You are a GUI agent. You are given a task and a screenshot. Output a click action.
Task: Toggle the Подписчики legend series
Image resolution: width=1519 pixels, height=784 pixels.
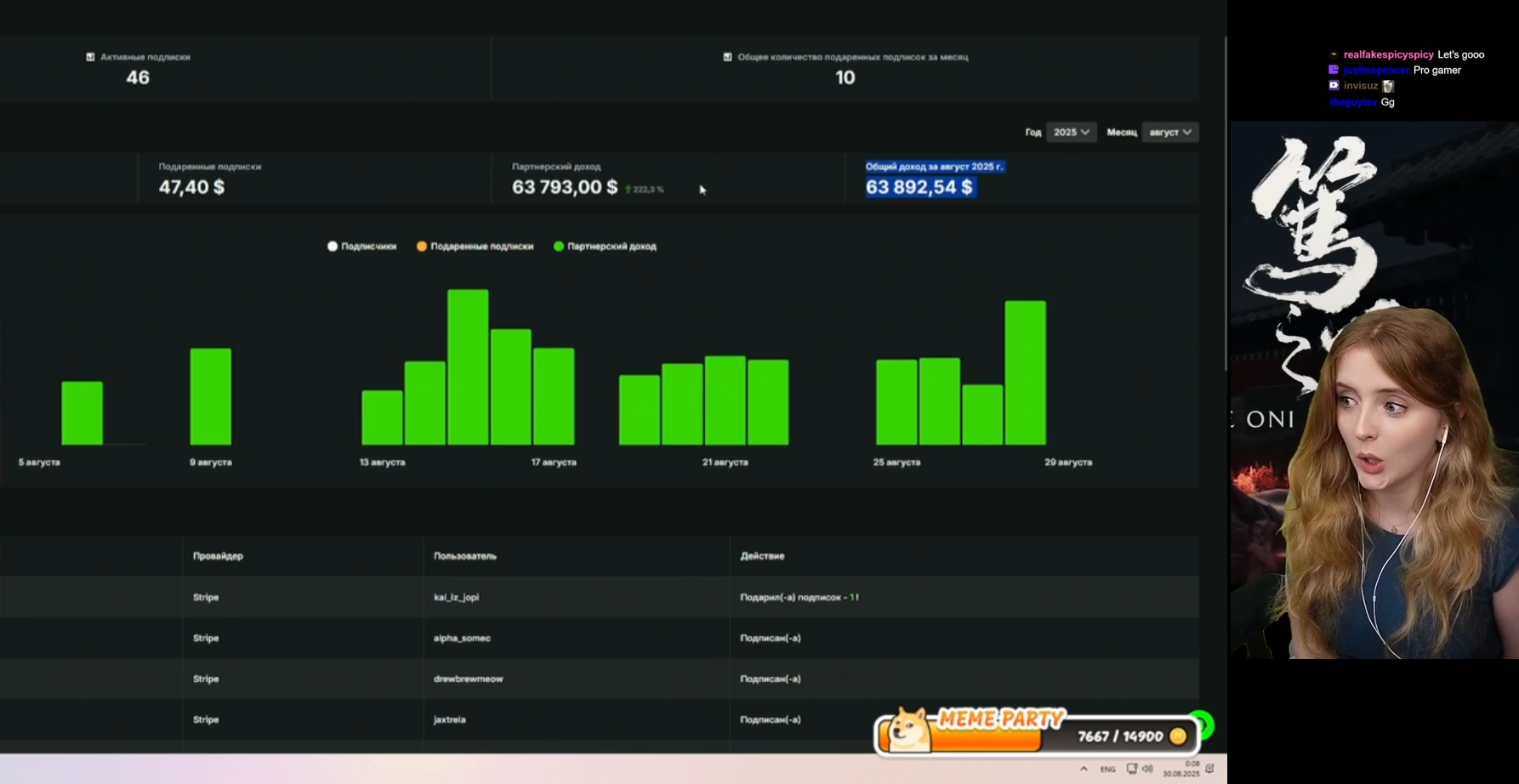pyautogui.click(x=362, y=247)
